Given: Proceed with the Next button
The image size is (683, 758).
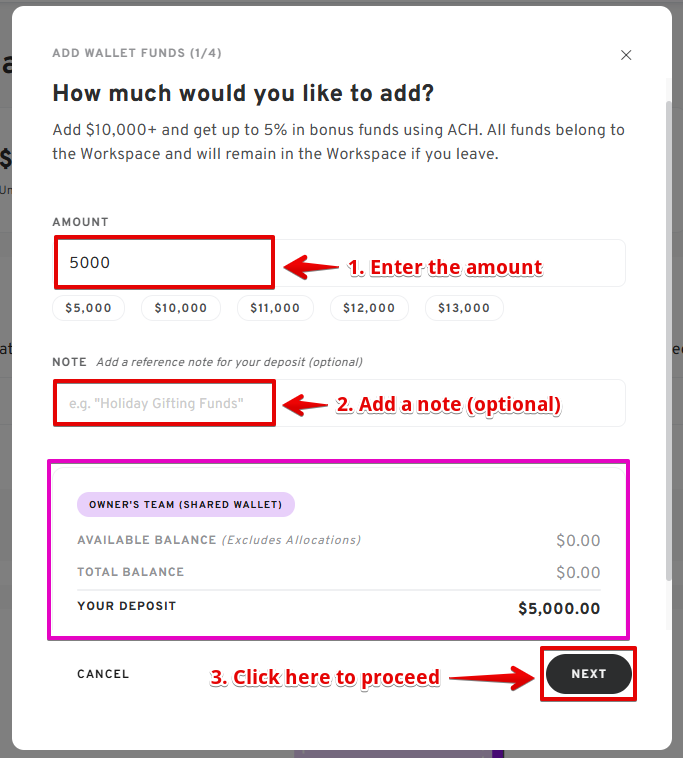Looking at the screenshot, I should click(588, 674).
